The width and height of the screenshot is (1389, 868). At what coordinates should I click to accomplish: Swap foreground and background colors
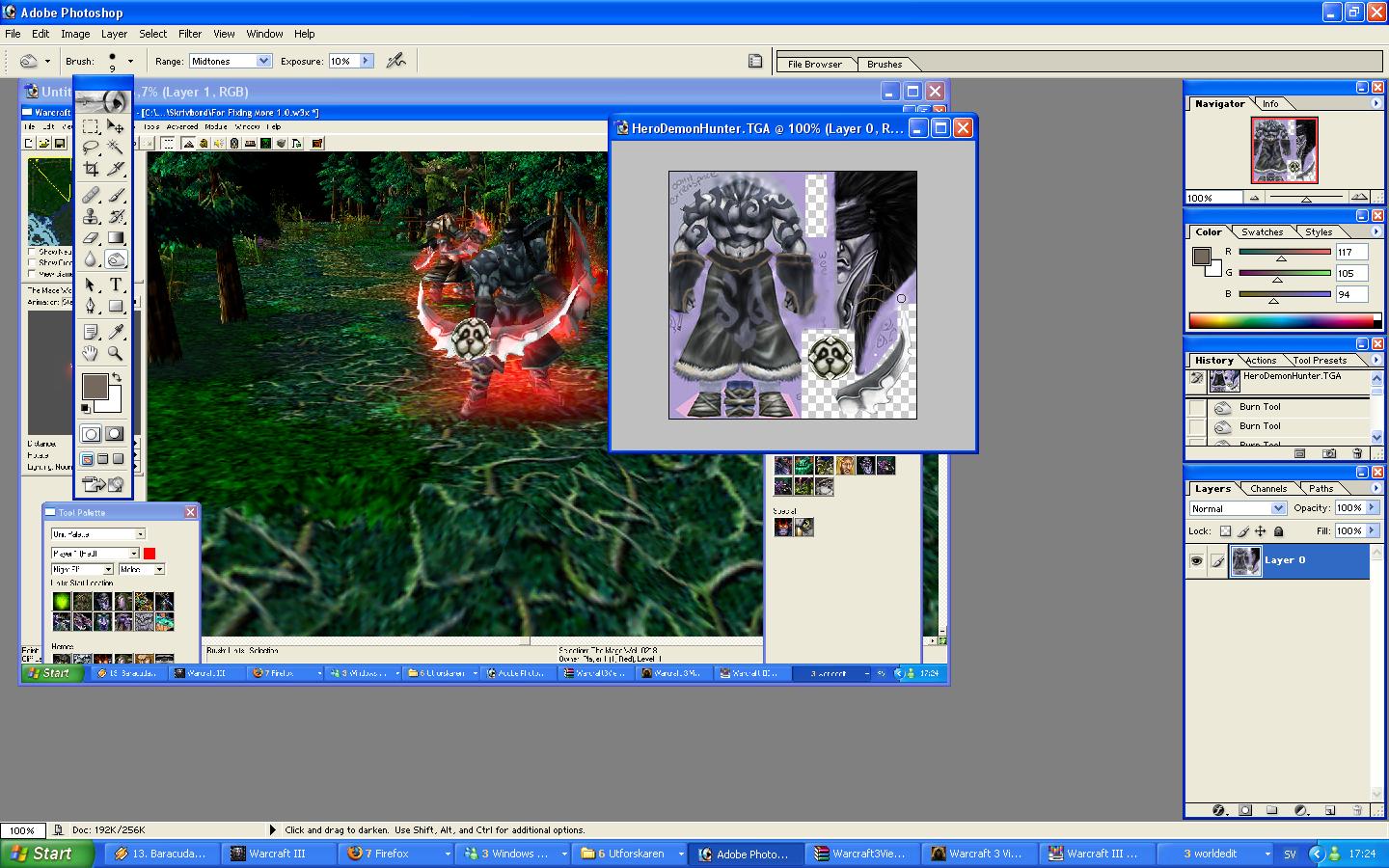point(117,377)
